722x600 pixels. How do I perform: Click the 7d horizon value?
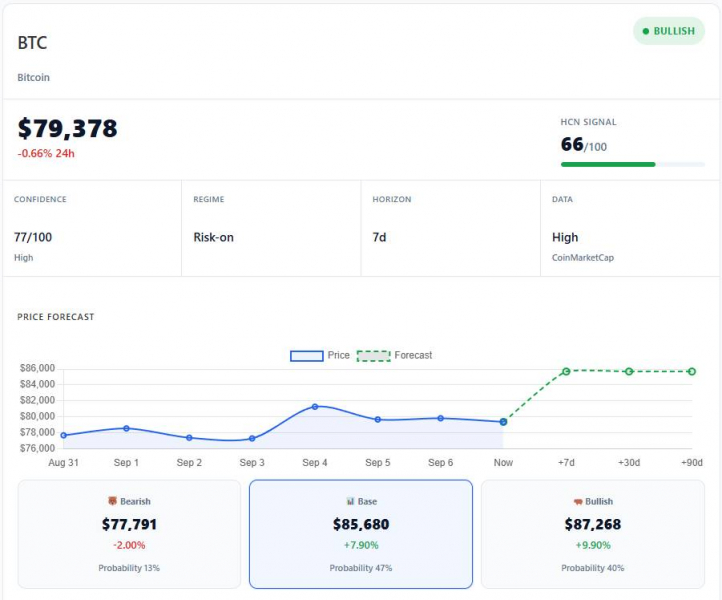tap(379, 237)
